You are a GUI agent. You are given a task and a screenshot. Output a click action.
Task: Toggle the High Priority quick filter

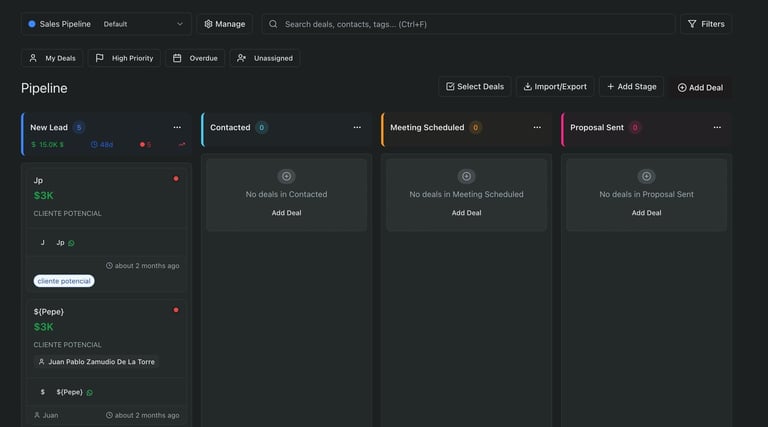[124, 58]
